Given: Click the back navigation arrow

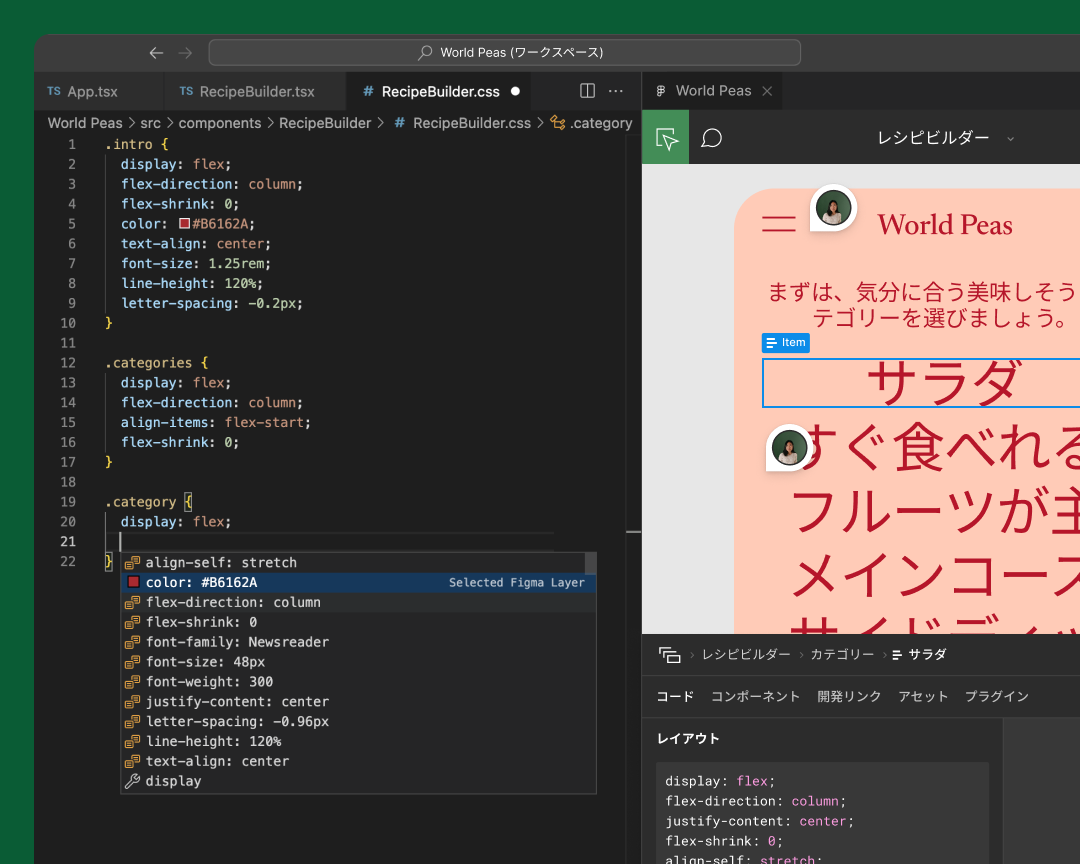Looking at the screenshot, I should 155,52.
